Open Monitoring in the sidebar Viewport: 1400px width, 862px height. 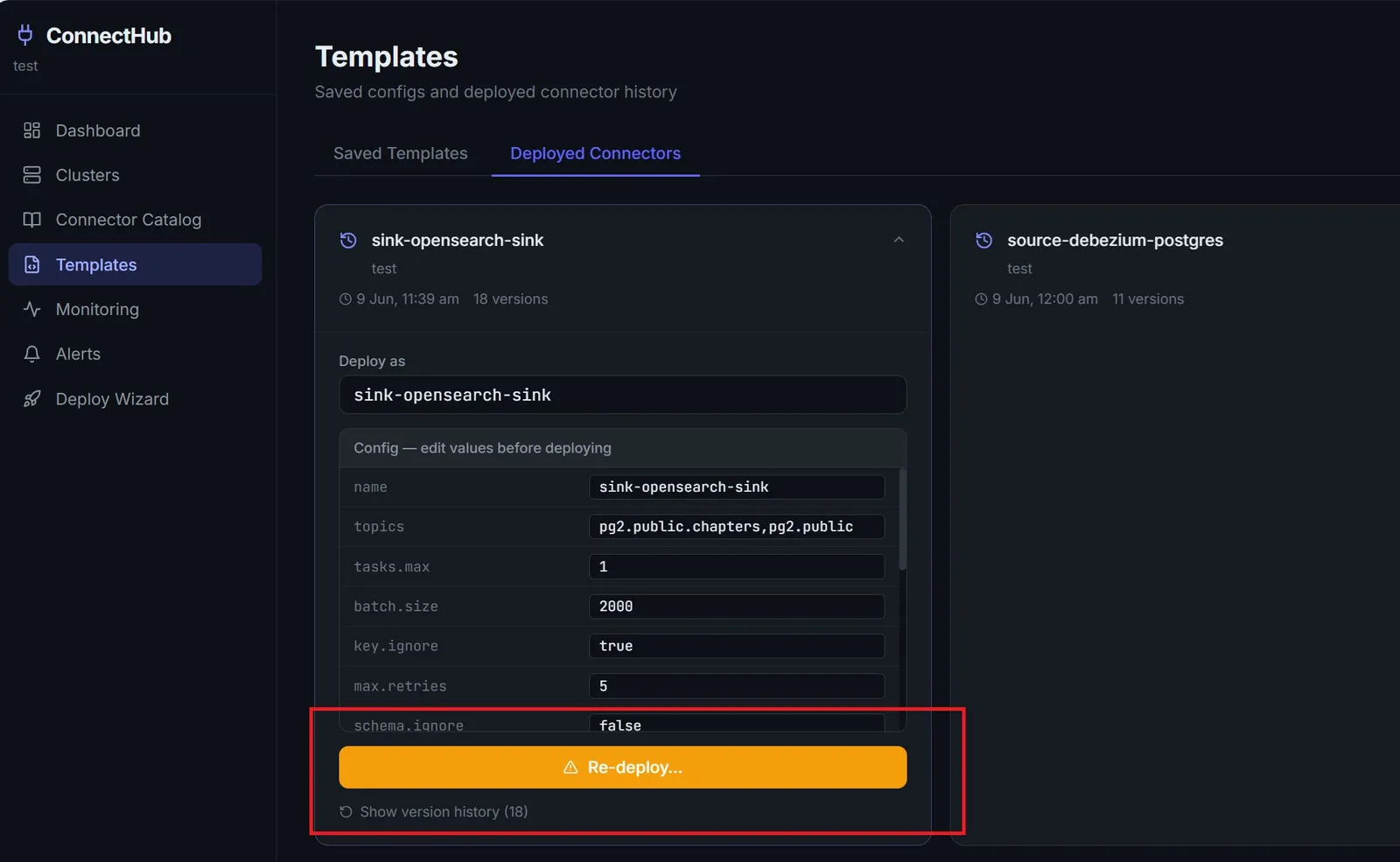coord(135,309)
